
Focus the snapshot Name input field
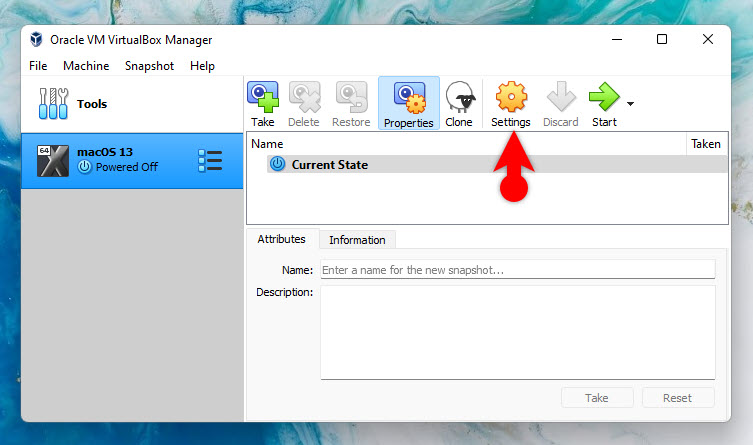518,270
